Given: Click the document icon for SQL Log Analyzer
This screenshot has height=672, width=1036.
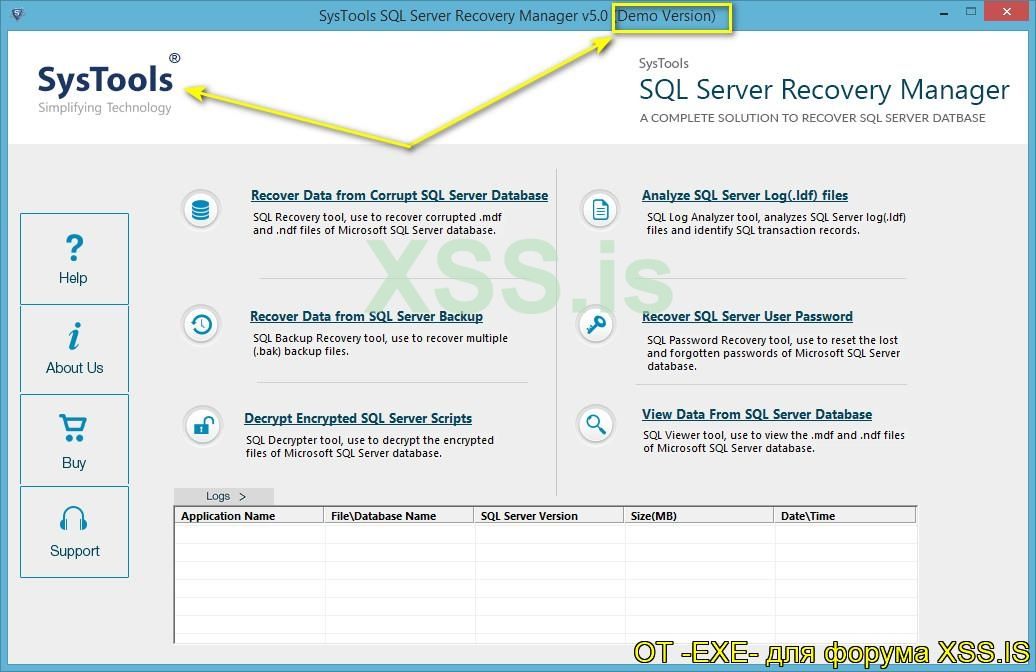Looking at the screenshot, I should click(600, 210).
